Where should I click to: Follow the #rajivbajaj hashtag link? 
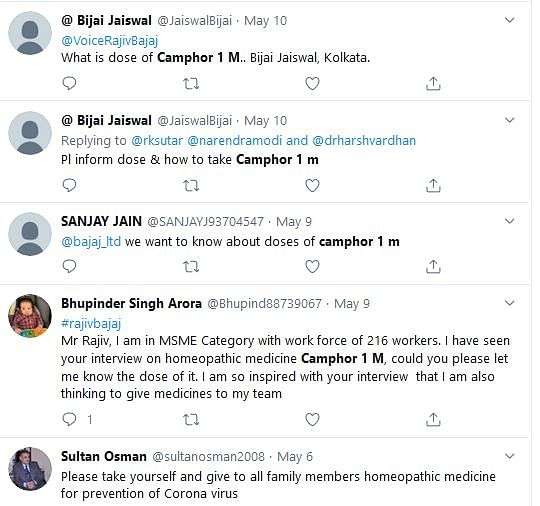pos(91,323)
